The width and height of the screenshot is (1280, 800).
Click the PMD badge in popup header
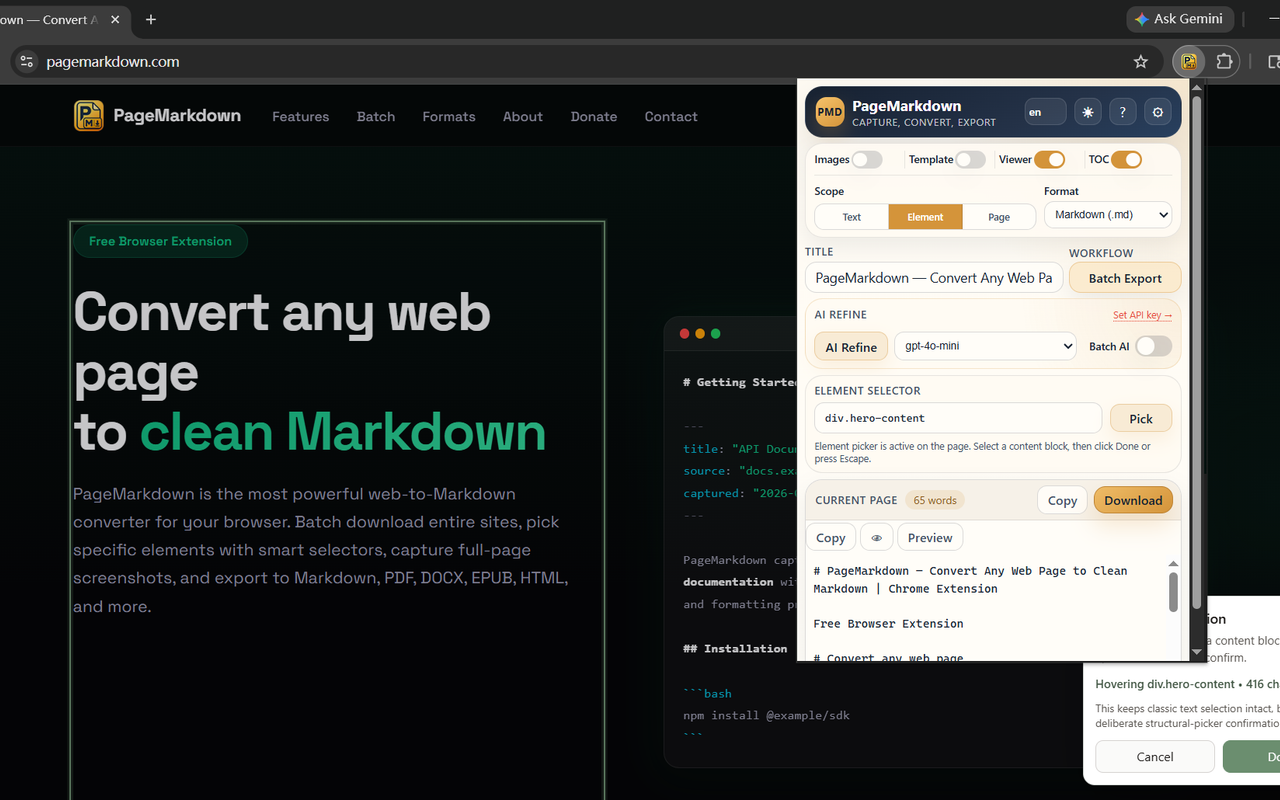pyautogui.click(x=830, y=112)
